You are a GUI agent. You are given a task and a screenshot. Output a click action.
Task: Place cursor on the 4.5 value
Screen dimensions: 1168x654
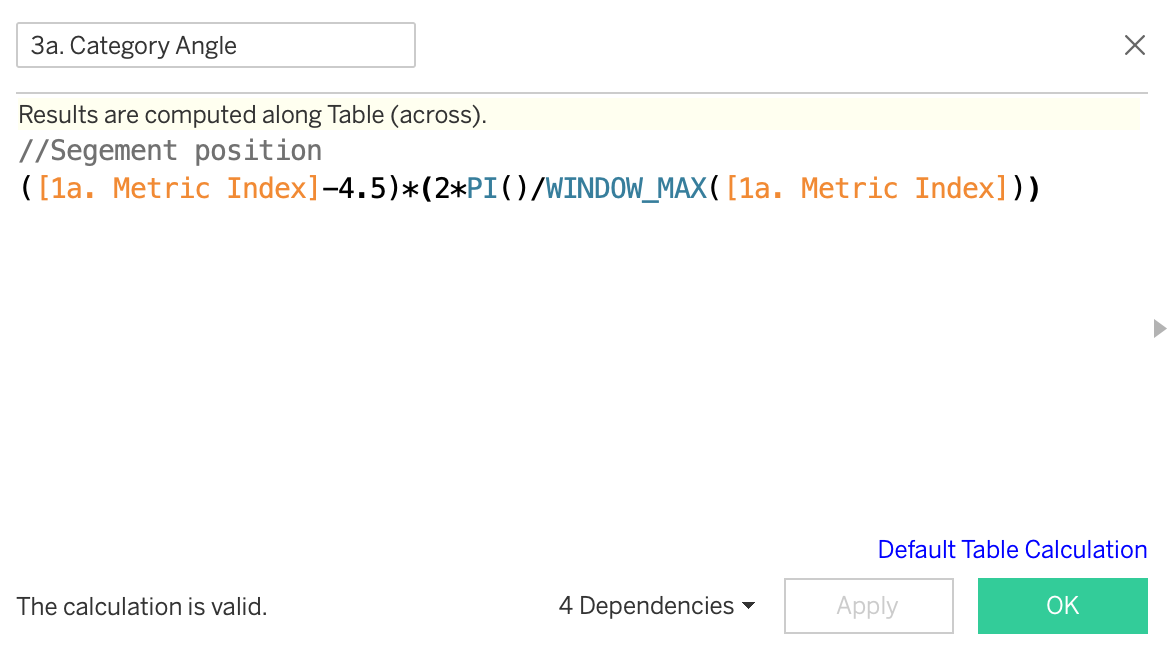366,188
